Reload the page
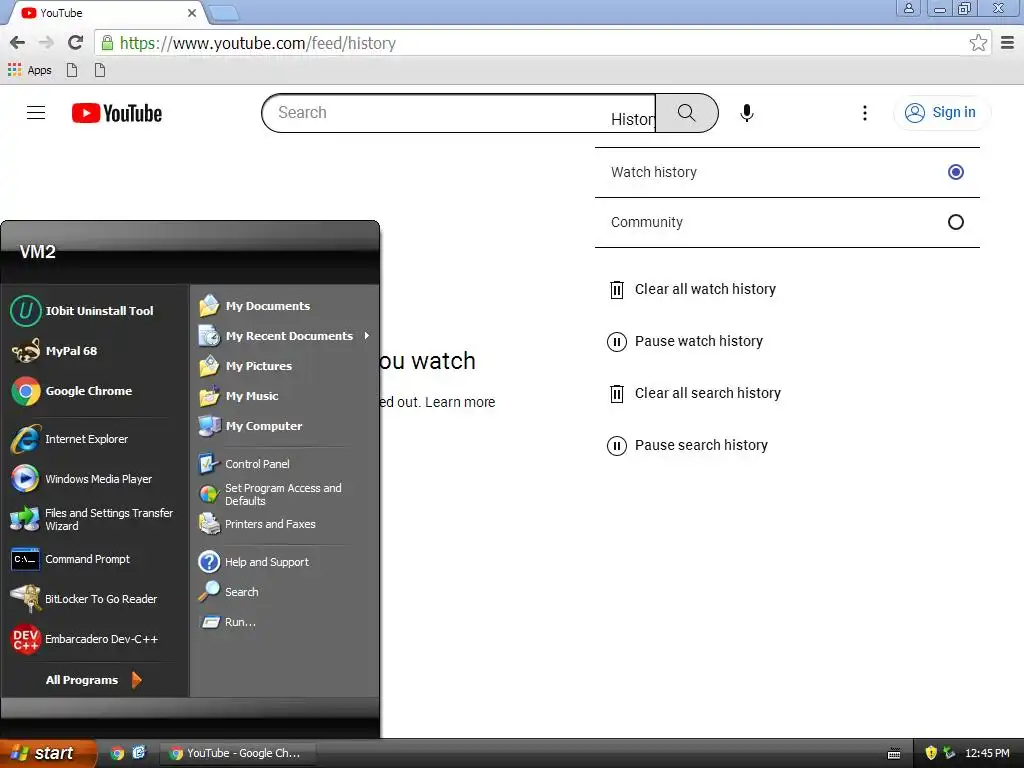The width and height of the screenshot is (1024, 768). point(75,43)
